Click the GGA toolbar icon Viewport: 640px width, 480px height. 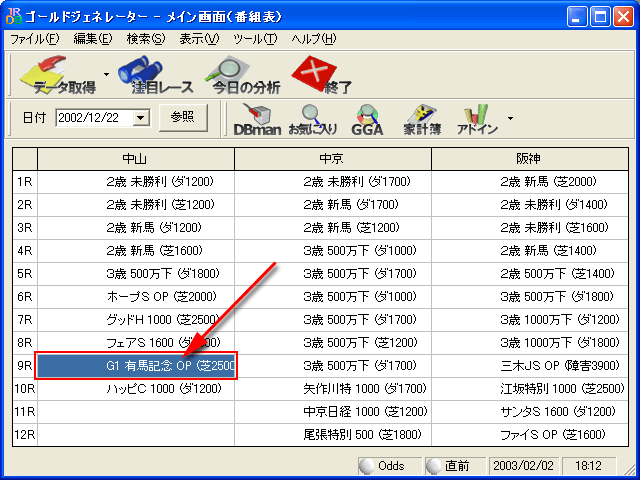point(367,119)
